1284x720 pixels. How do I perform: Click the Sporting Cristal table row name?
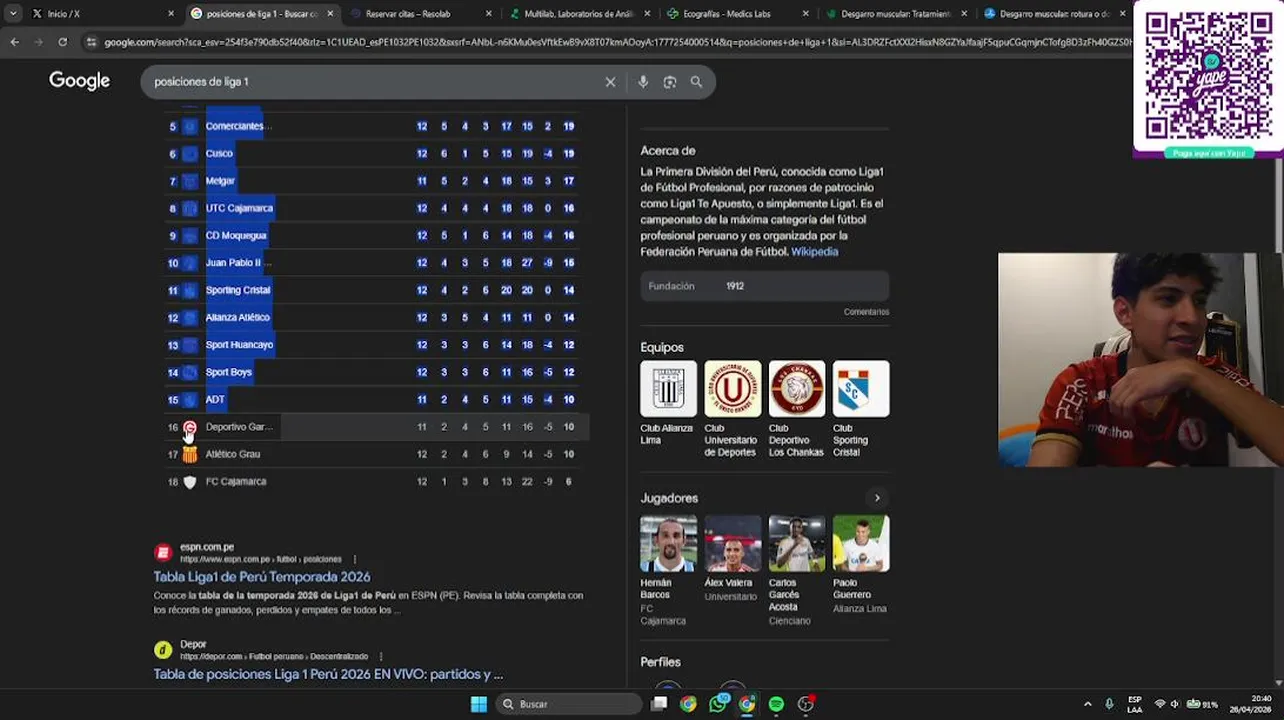tap(238, 290)
